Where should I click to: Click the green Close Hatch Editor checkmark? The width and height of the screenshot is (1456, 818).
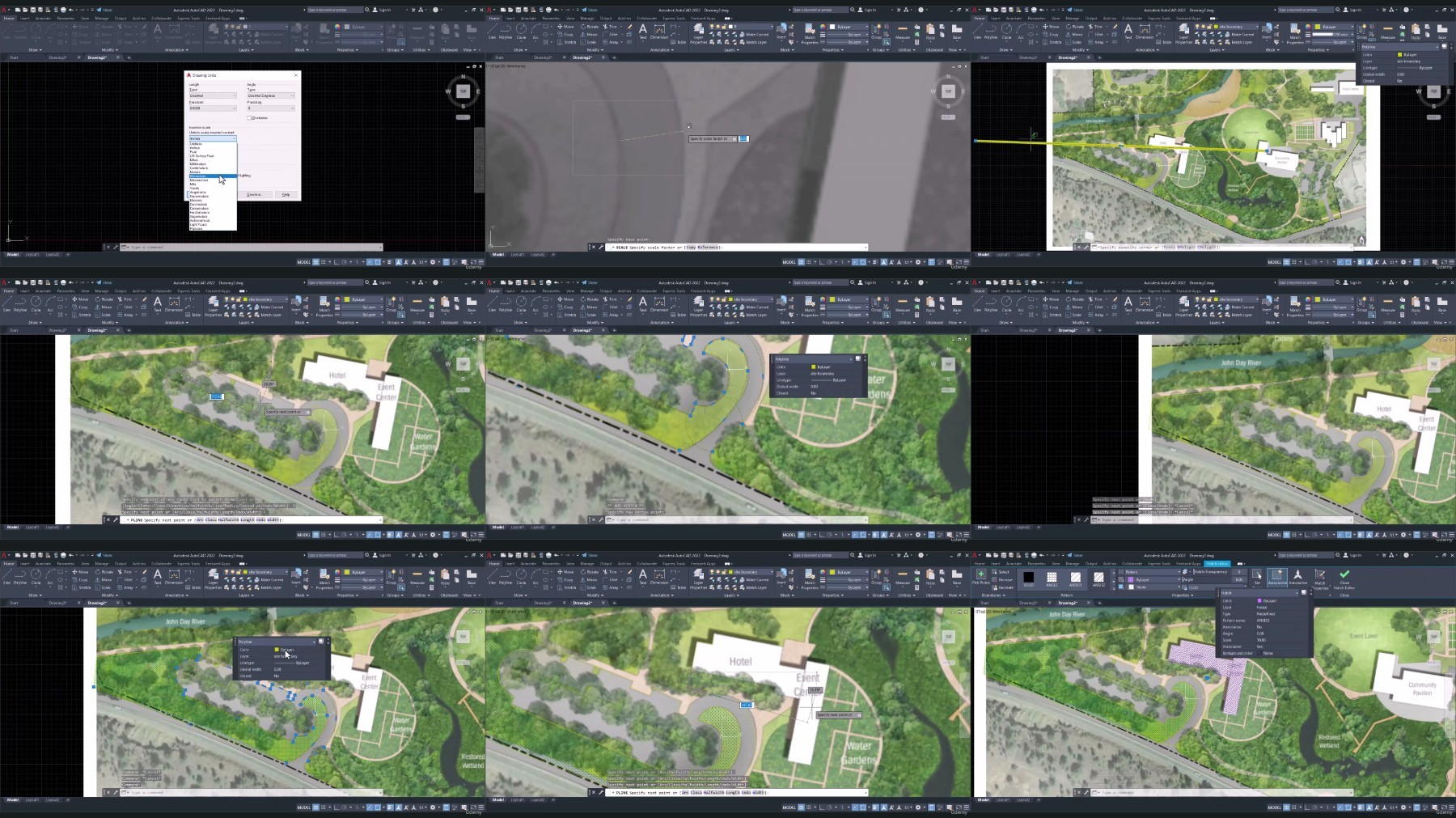pyautogui.click(x=1344, y=576)
